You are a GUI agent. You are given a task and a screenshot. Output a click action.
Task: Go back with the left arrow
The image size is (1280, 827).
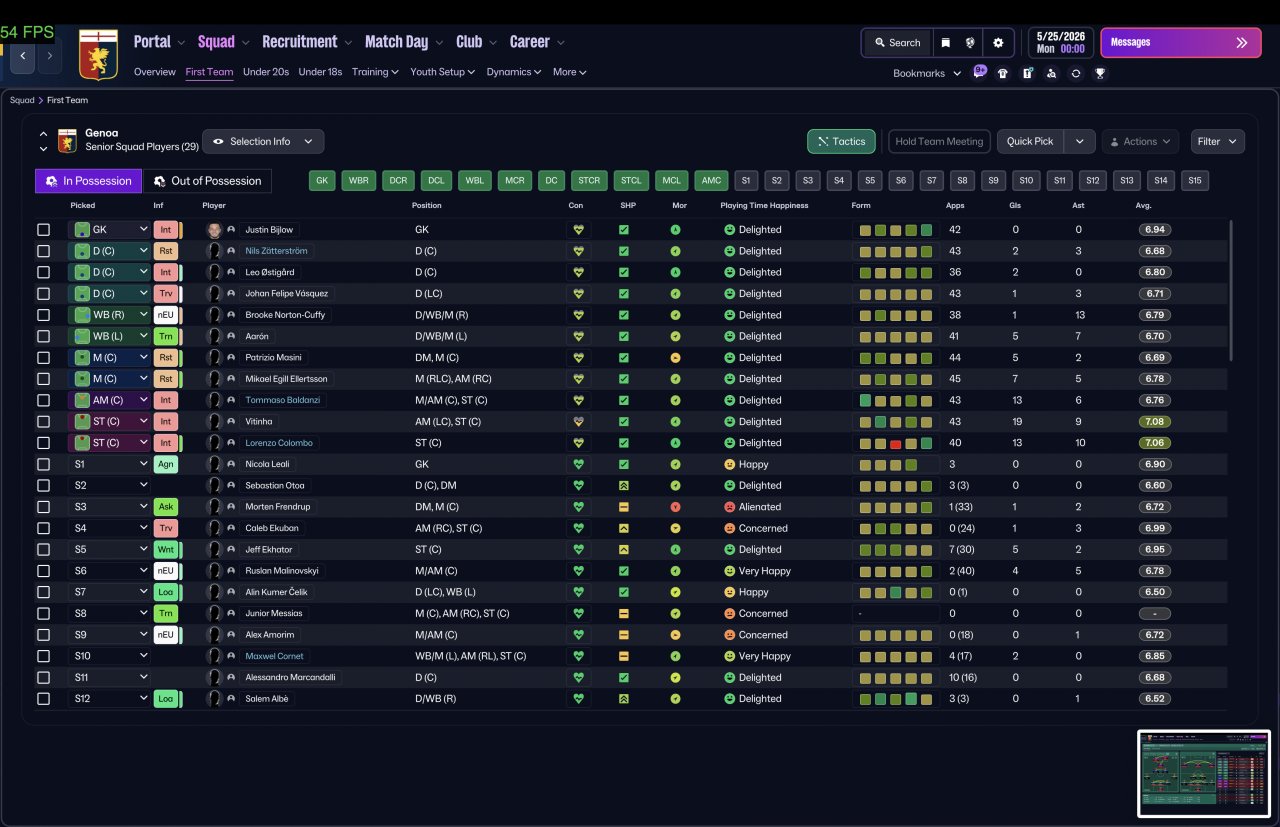(x=23, y=56)
